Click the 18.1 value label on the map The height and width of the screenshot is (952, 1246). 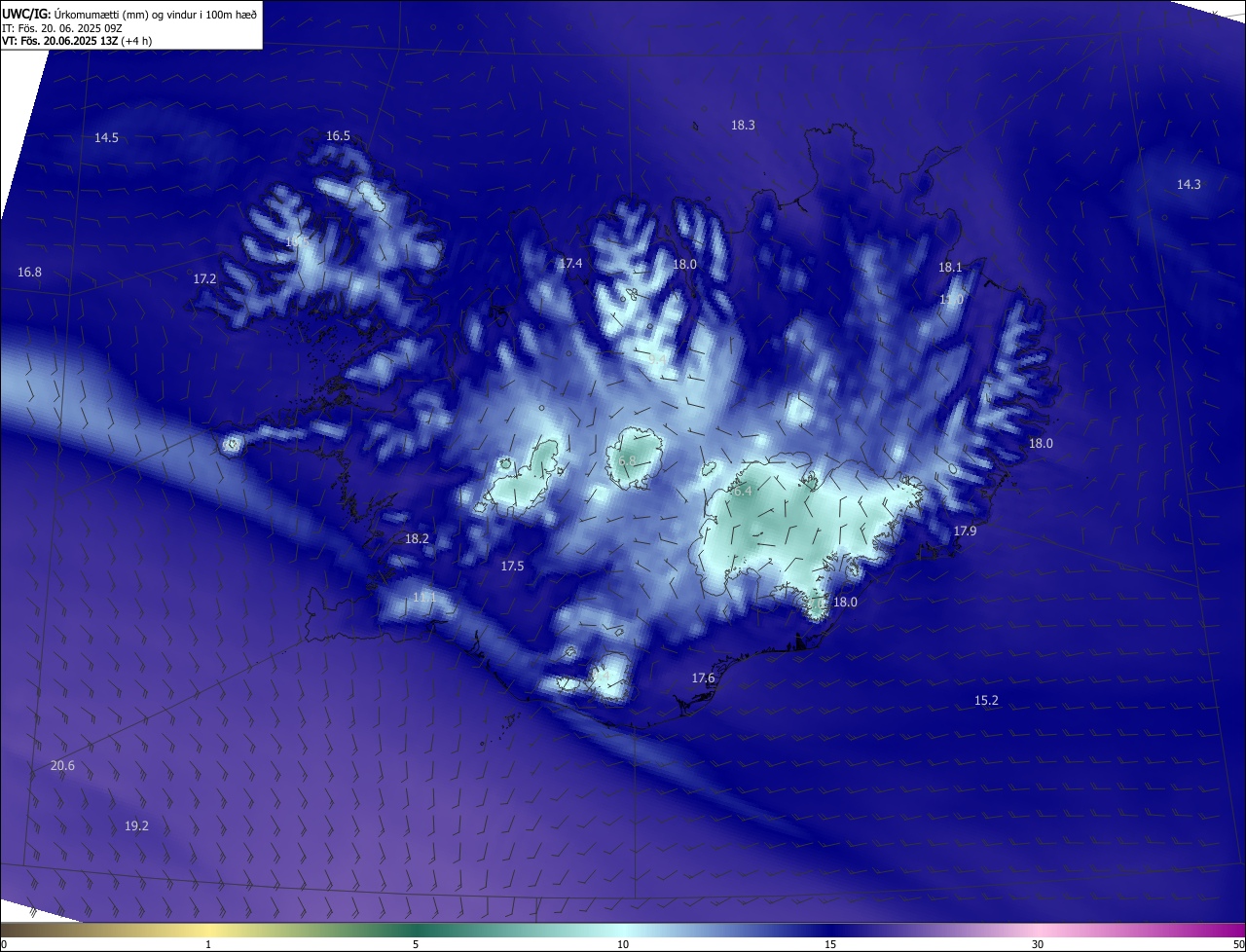click(950, 267)
